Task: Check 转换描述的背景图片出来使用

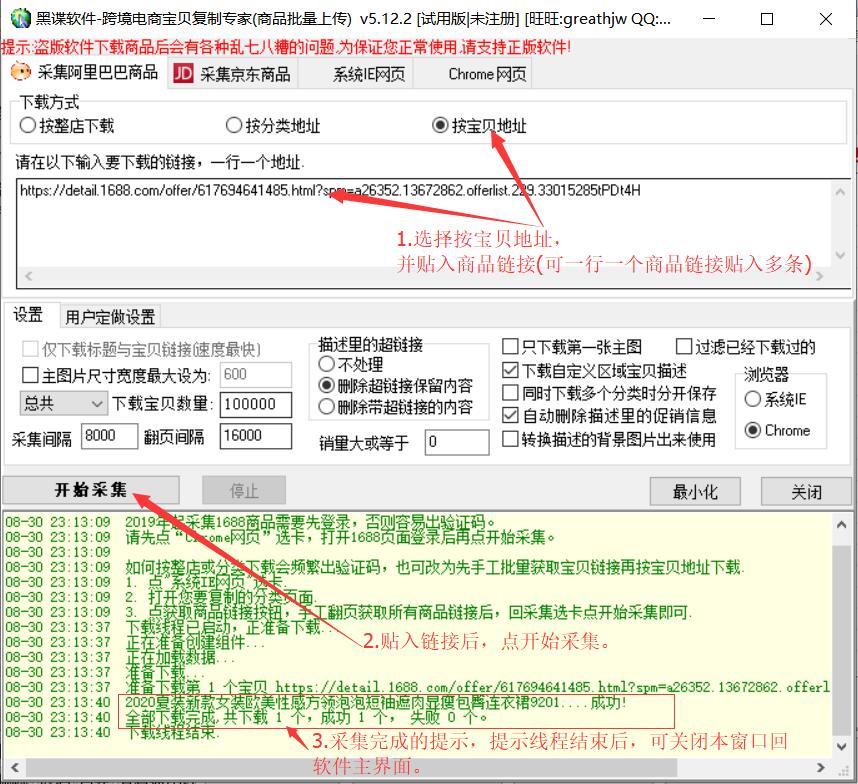Action: [609, 439]
